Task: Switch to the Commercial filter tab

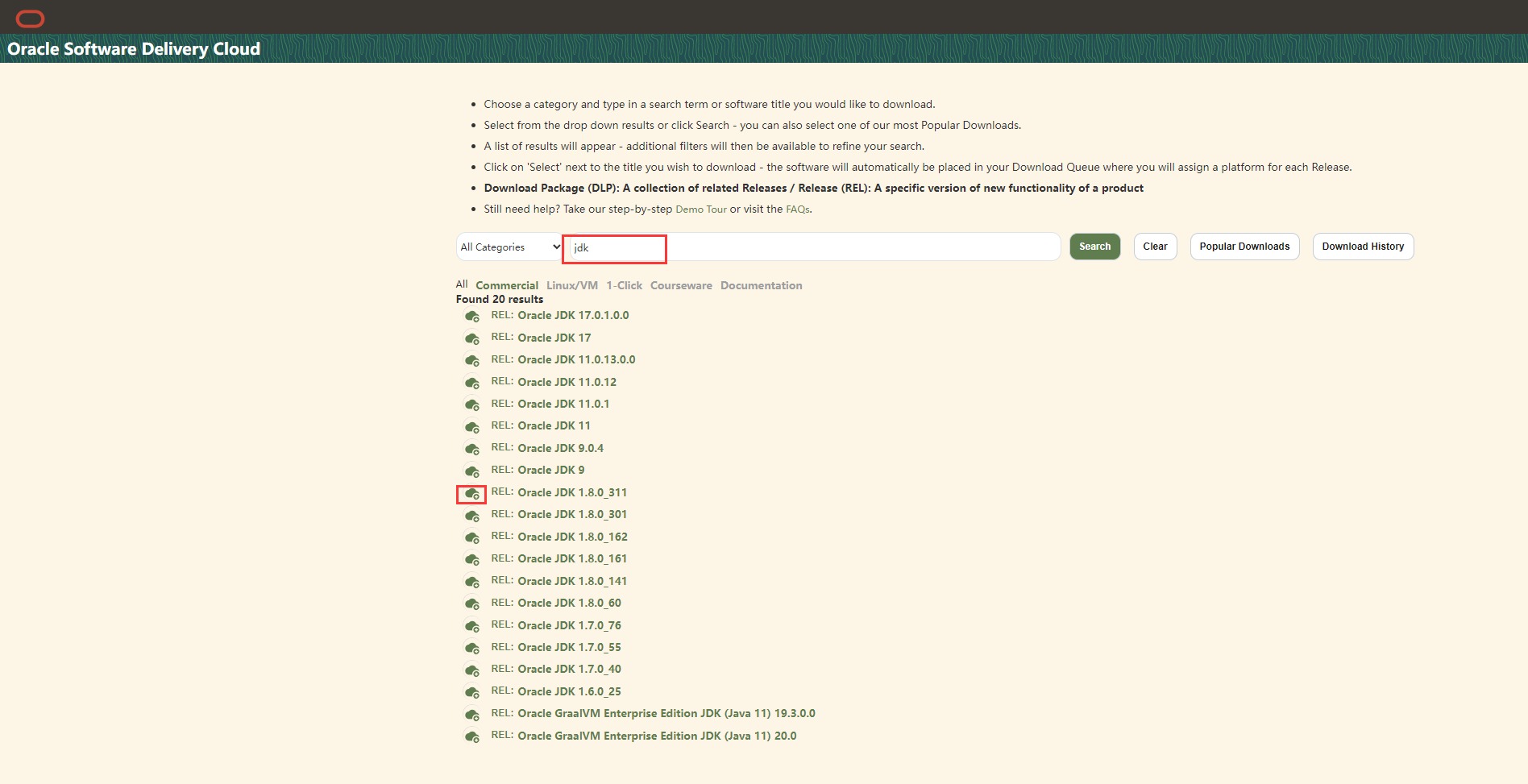Action: pos(507,285)
